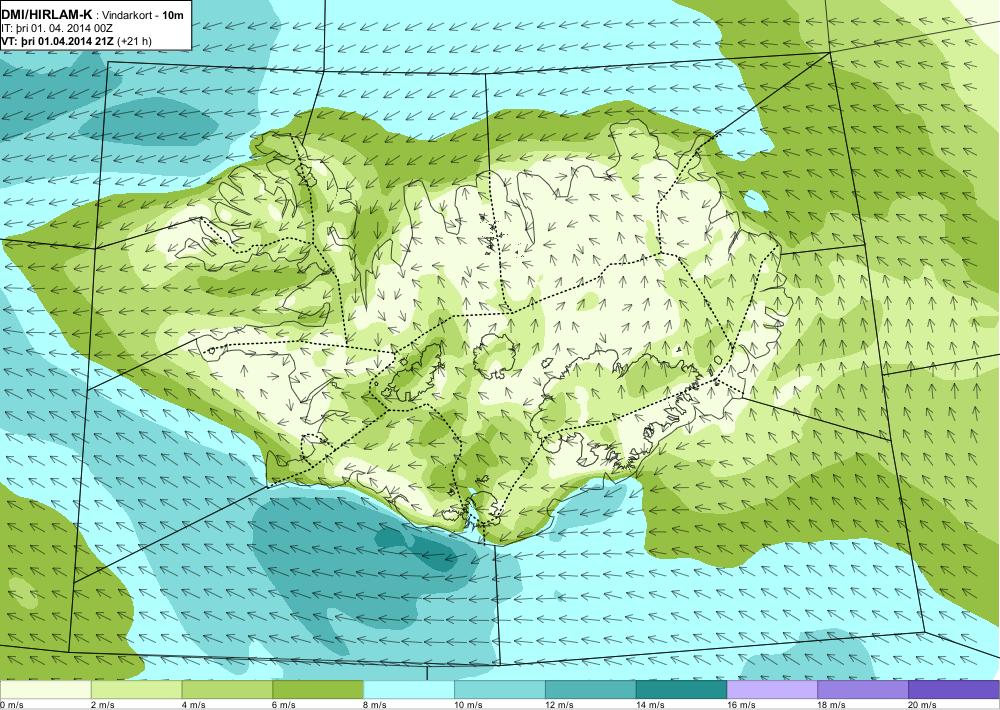Viewport: 1000px width, 710px height.
Task: Click the "VT: þri 01.04.2014 21Z (+21 h)" line
Action: click(77, 41)
